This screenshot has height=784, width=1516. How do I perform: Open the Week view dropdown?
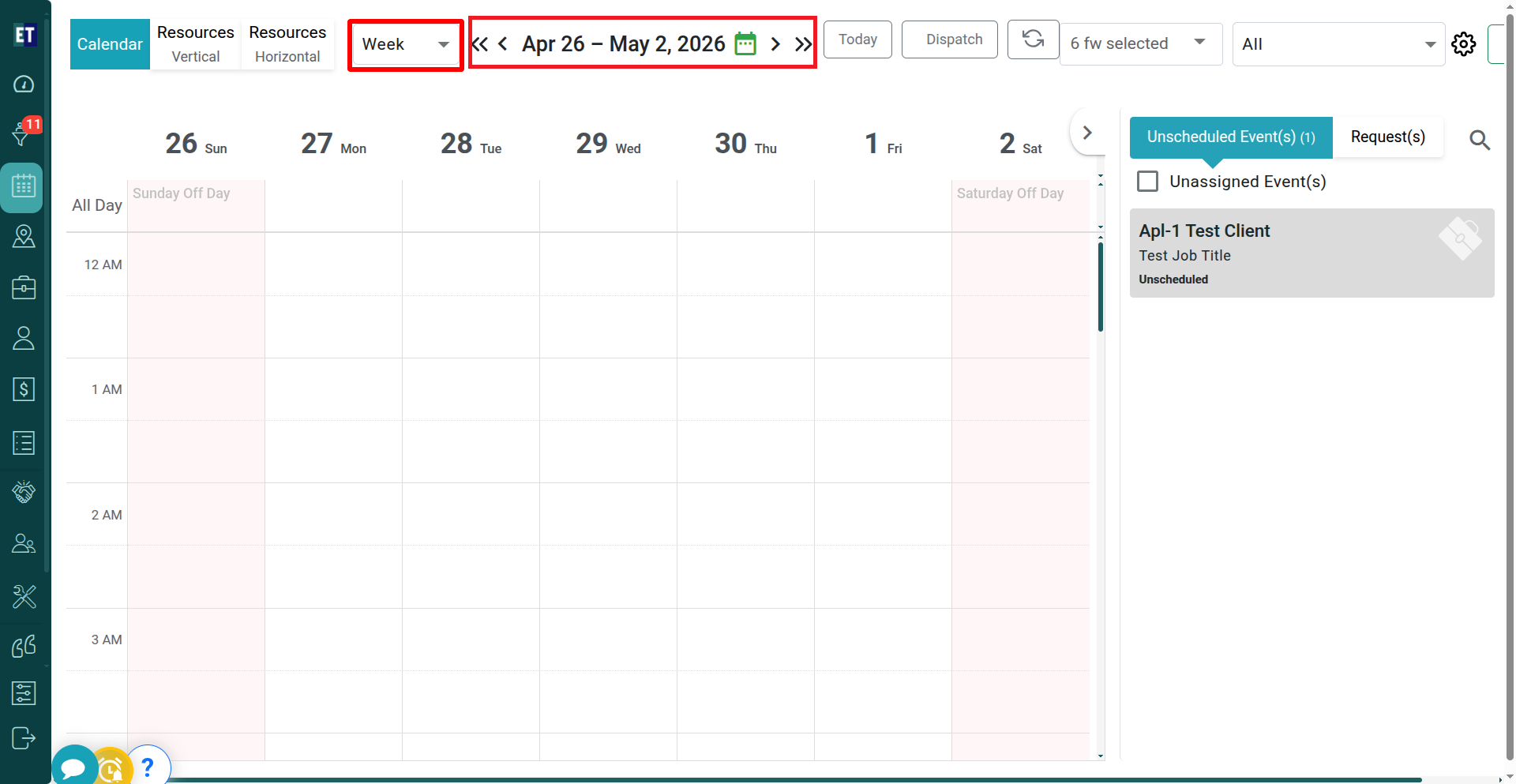pyautogui.click(x=405, y=44)
